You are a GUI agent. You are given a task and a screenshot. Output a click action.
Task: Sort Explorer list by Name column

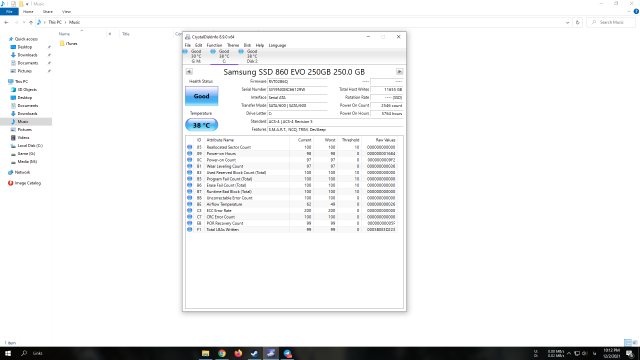(x=64, y=34)
